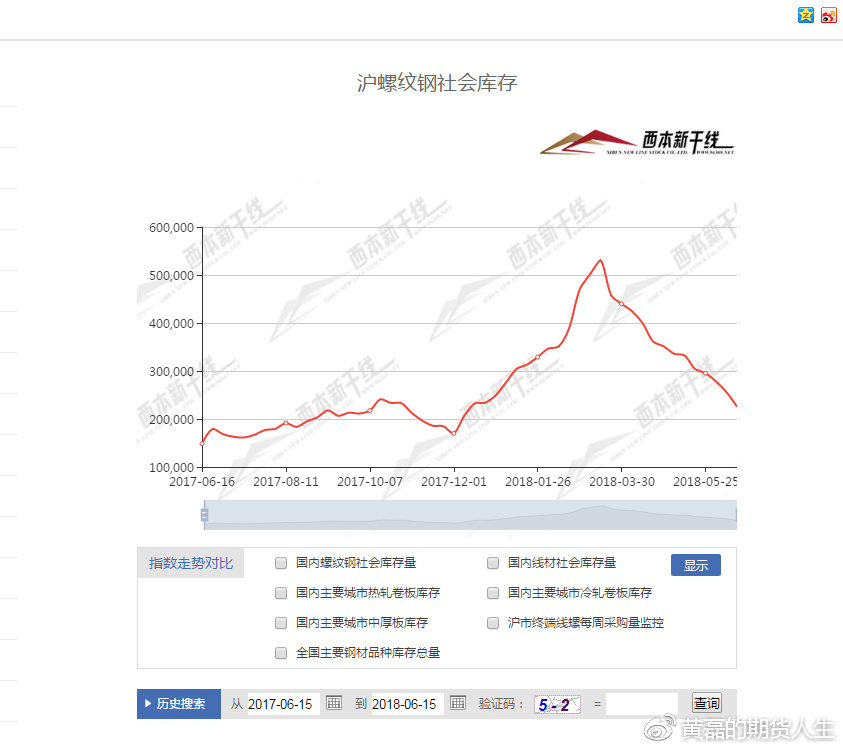
Task: Open the start date calendar picker icon
Action: (x=335, y=704)
